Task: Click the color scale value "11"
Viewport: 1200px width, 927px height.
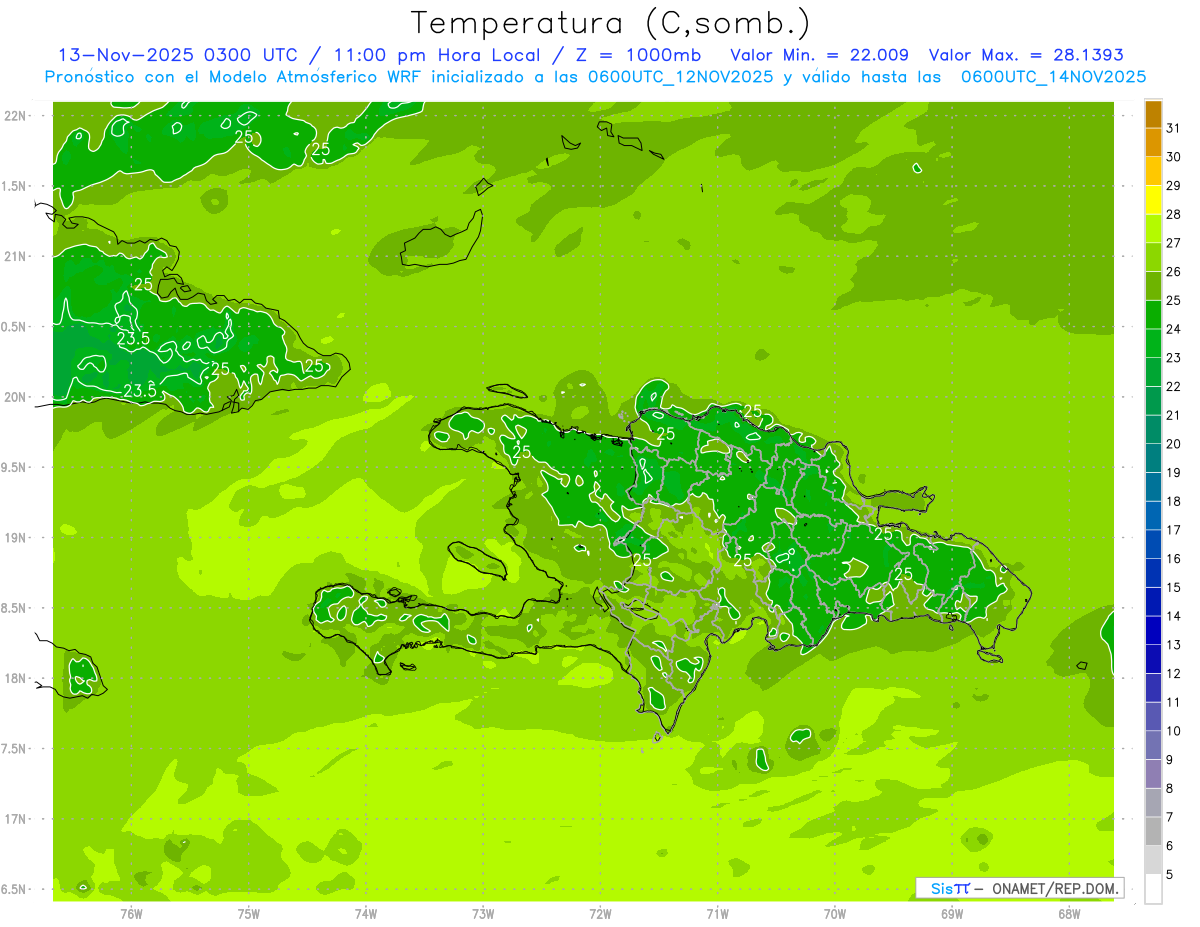Action: 1175,702
